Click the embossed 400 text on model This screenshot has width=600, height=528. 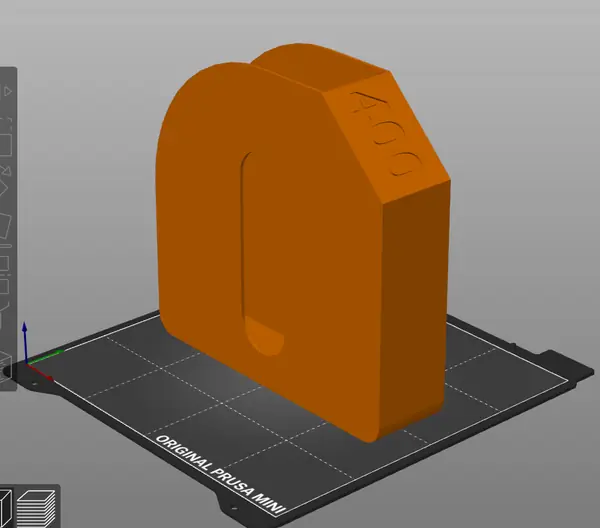click(386, 133)
